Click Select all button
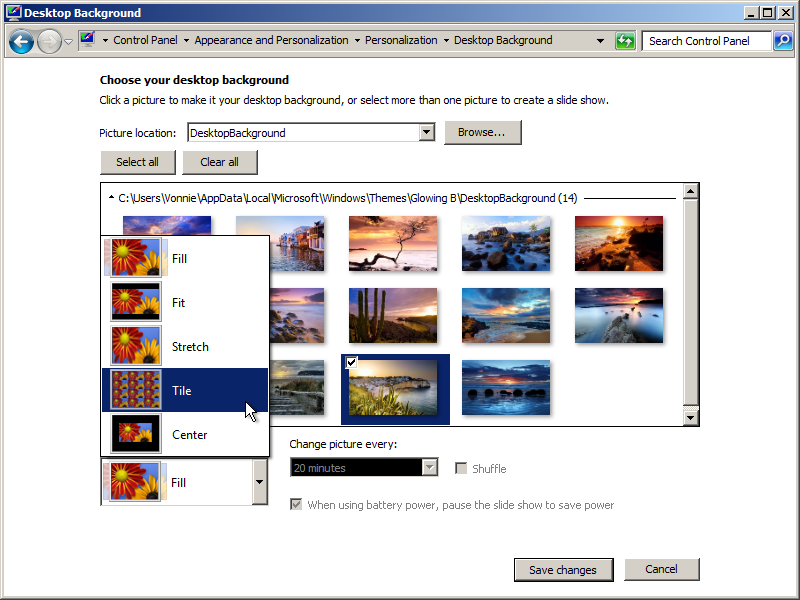The width and height of the screenshot is (800, 600). pos(138,162)
